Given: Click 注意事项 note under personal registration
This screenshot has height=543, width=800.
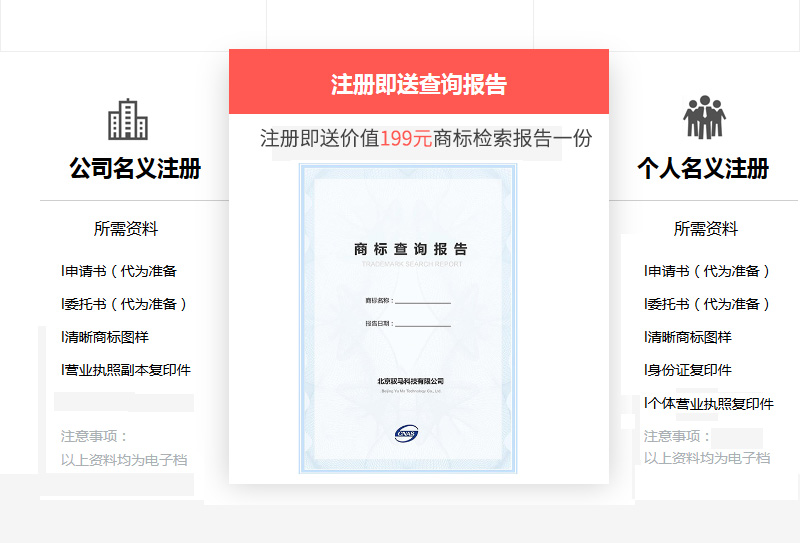Looking at the screenshot, I should (677, 437).
